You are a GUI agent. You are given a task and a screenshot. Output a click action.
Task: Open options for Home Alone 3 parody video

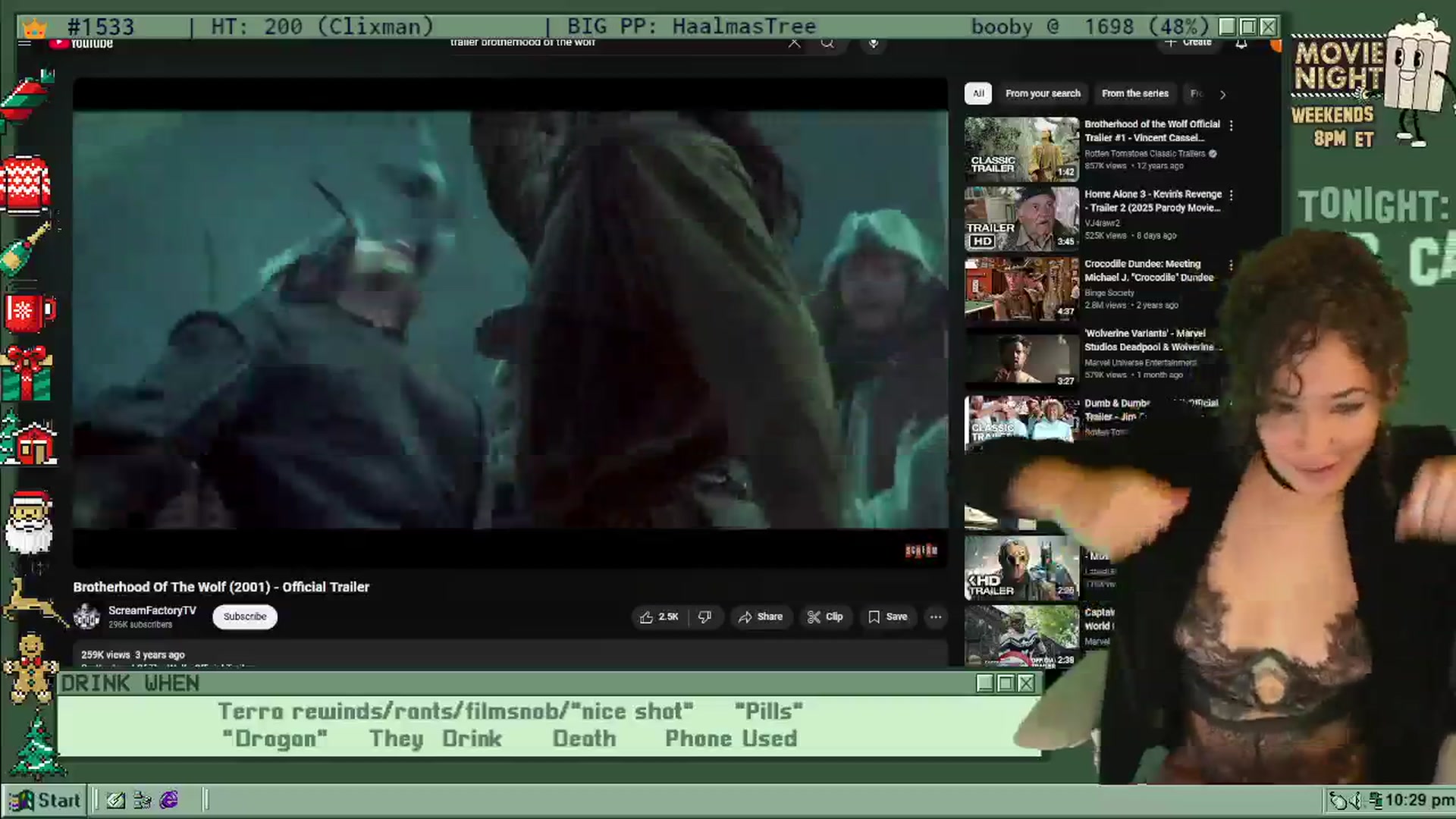(x=1231, y=195)
